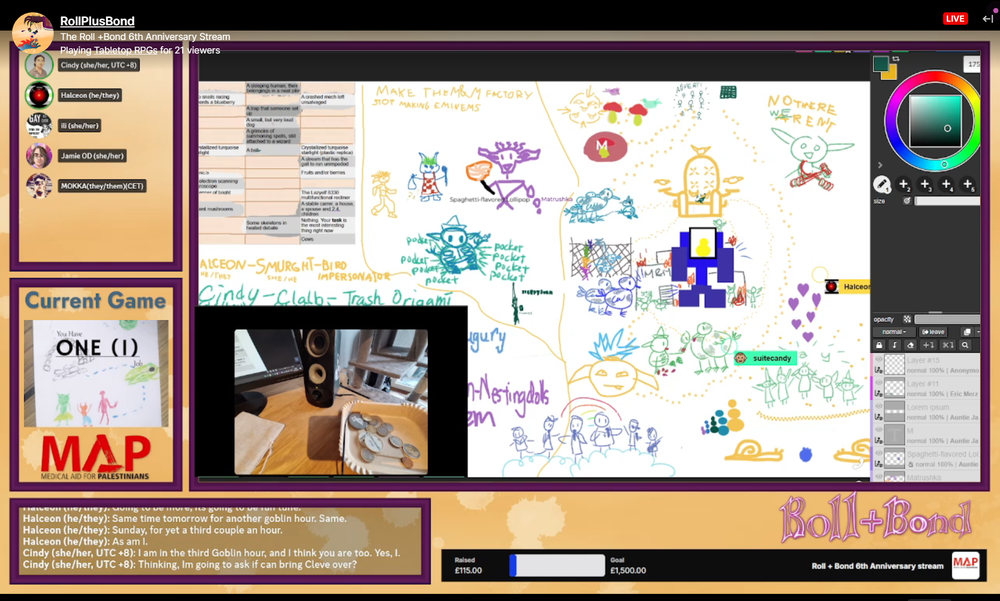Open the RollPlusBond channel link
Viewport: 1000px width, 601px height.
point(97,21)
